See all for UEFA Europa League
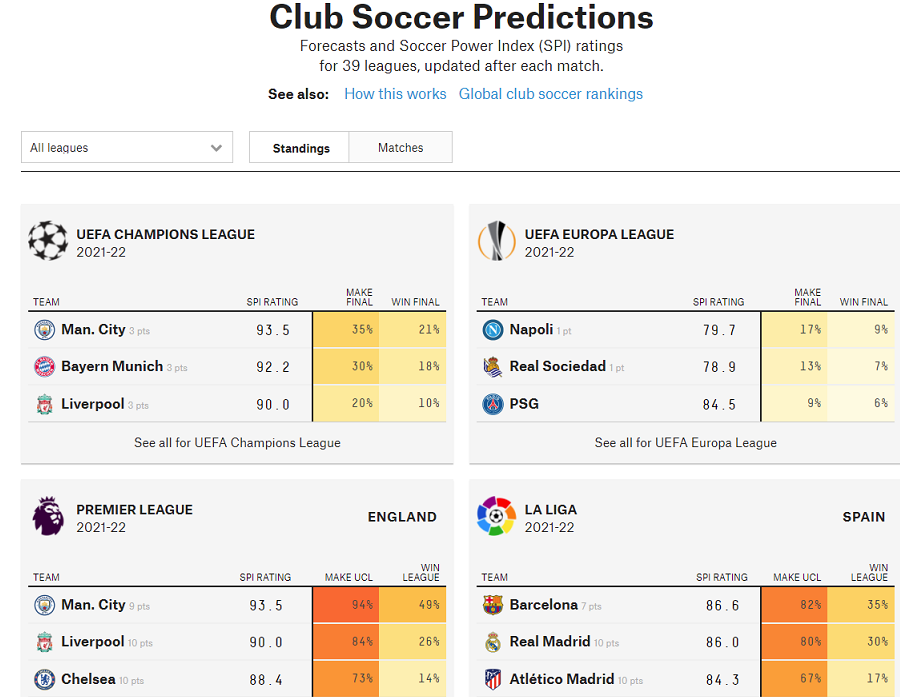 point(685,442)
